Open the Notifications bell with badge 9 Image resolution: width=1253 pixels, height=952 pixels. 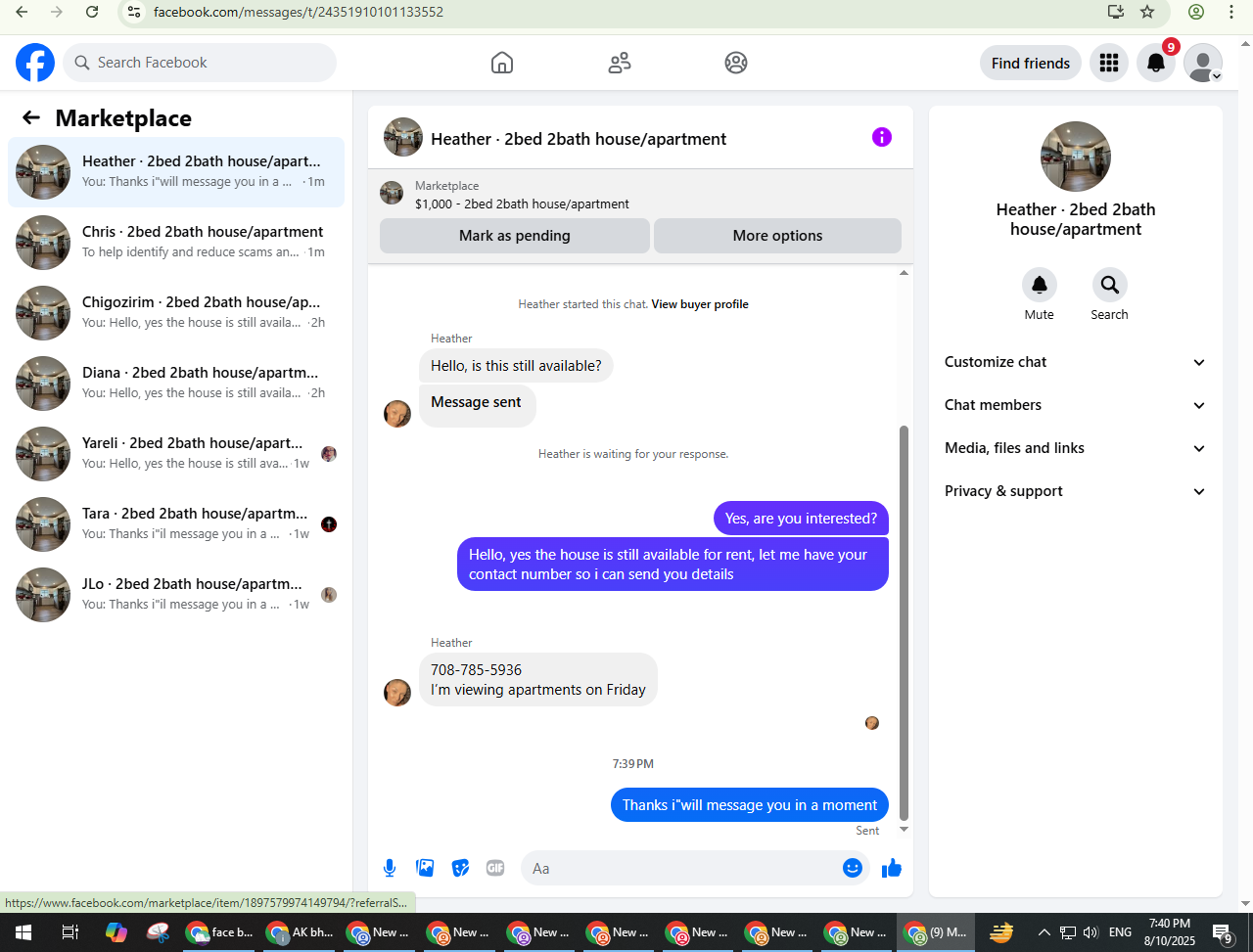coord(1156,63)
